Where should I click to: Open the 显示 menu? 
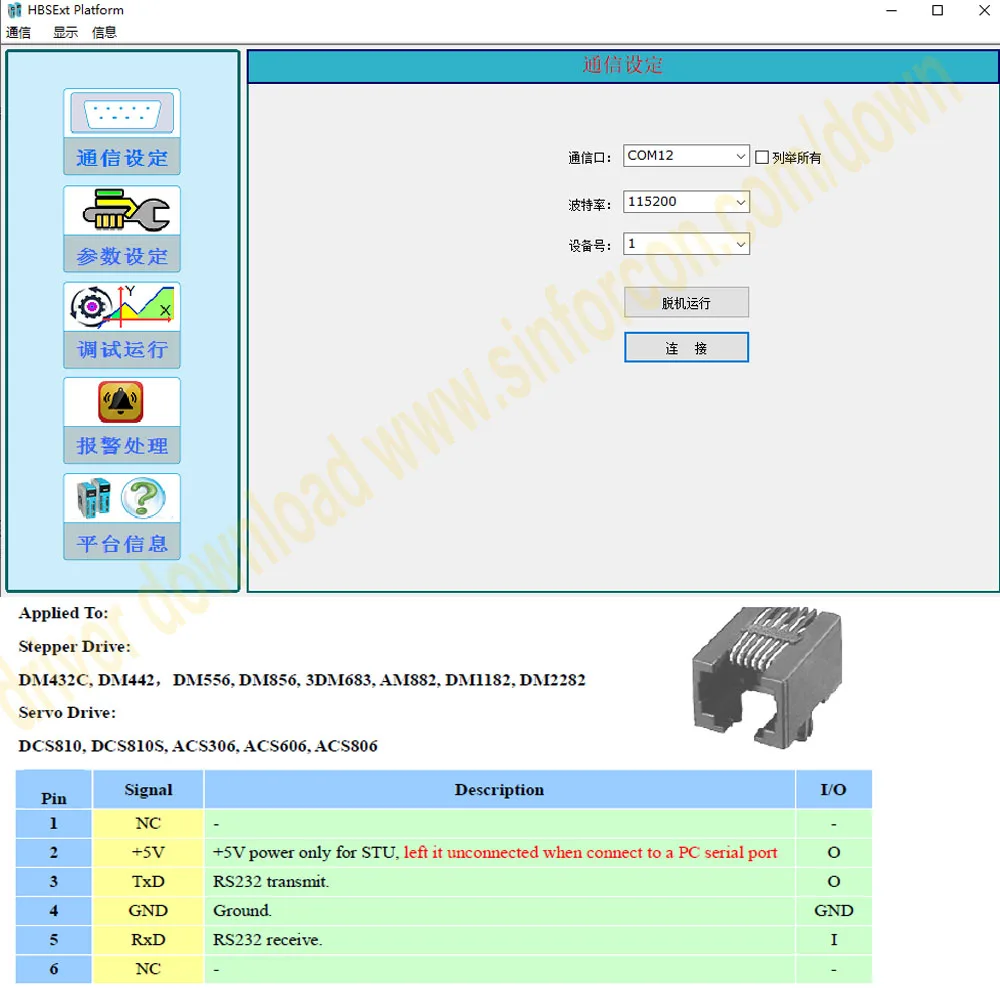tap(65, 32)
